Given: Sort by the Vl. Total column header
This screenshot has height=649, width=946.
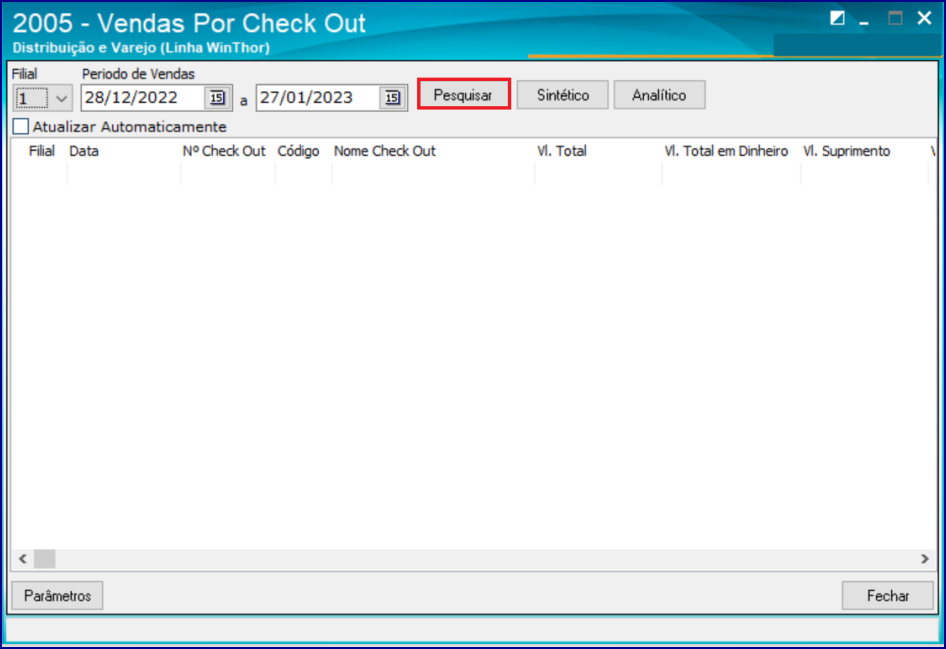Looking at the screenshot, I should click(x=598, y=151).
